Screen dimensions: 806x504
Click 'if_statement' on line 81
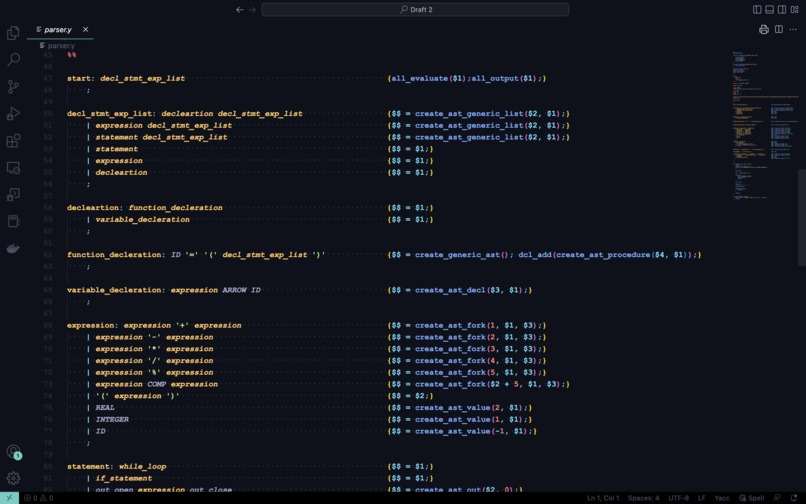(x=123, y=478)
